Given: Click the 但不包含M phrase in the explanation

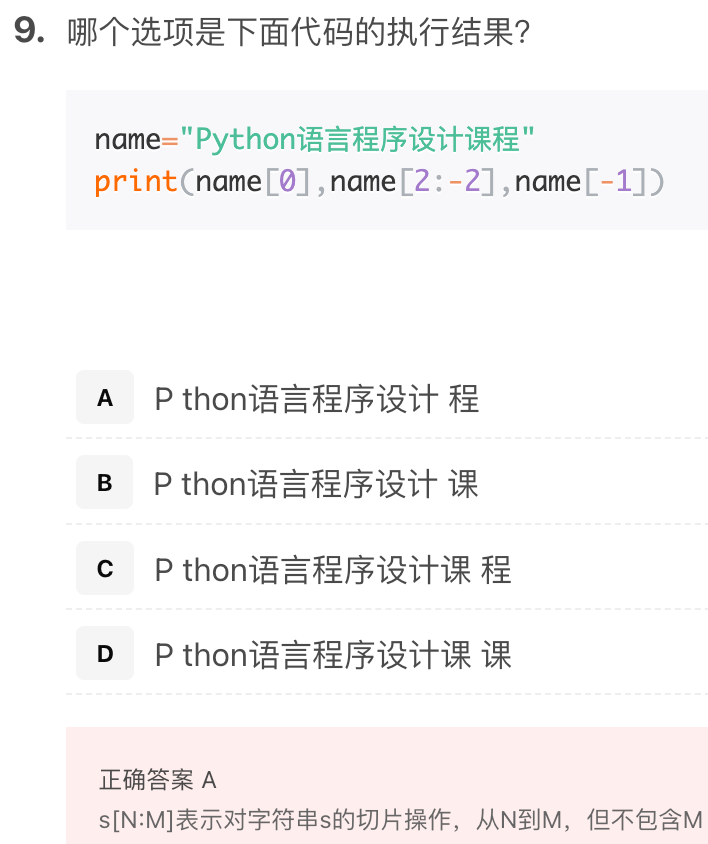Looking at the screenshot, I should click(x=644, y=820).
